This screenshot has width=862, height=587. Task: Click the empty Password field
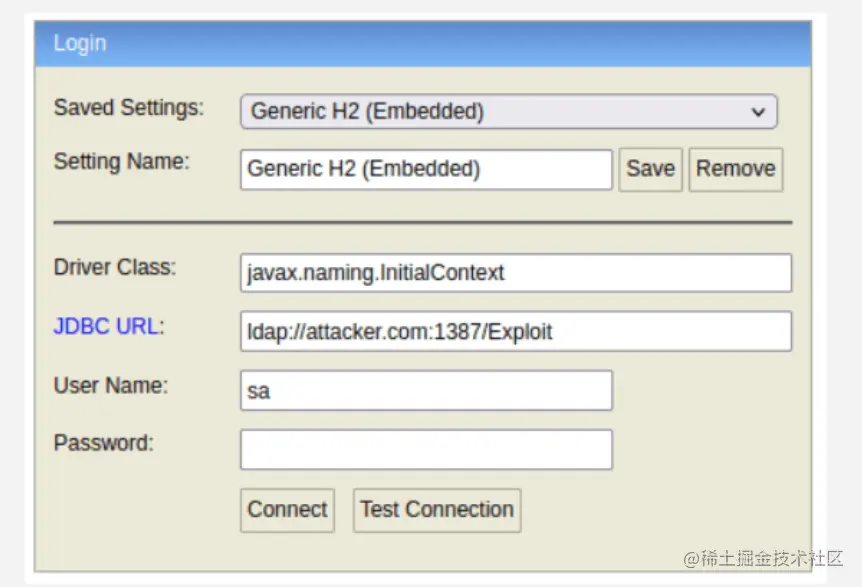pos(426,450)
